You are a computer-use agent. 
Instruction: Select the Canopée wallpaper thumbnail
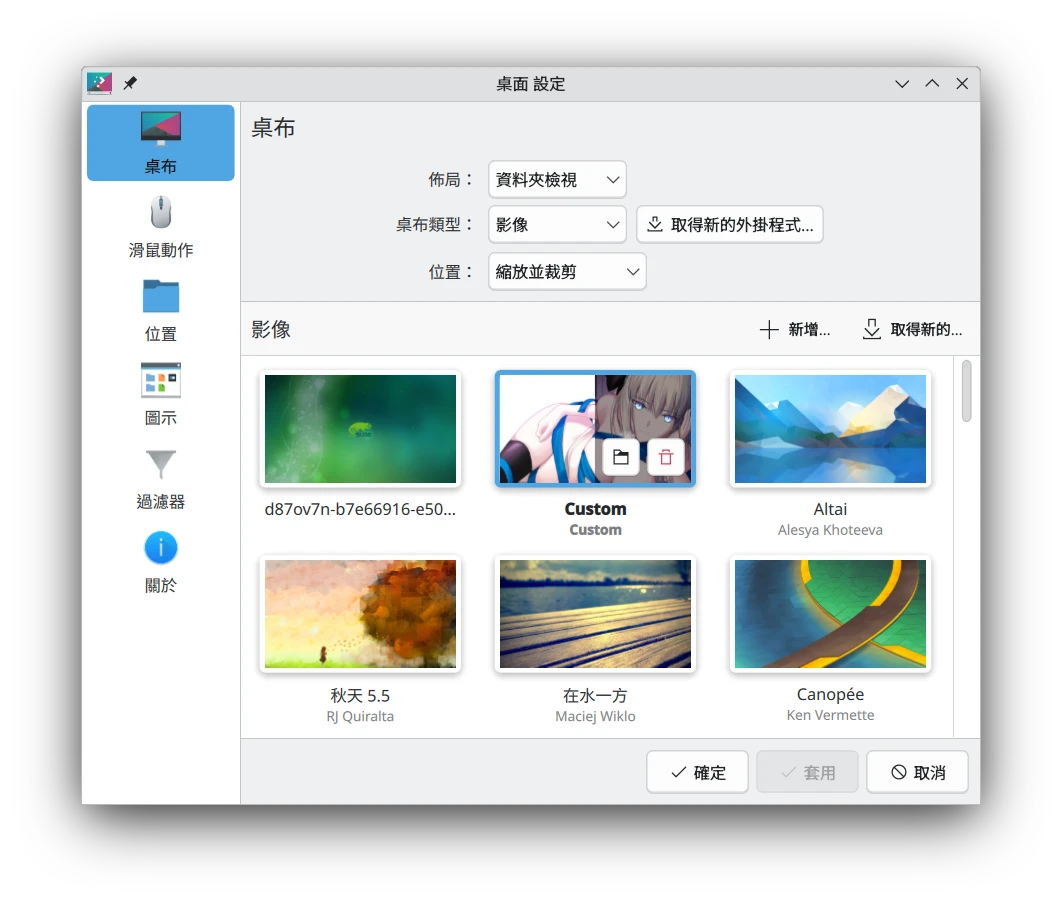830,613
